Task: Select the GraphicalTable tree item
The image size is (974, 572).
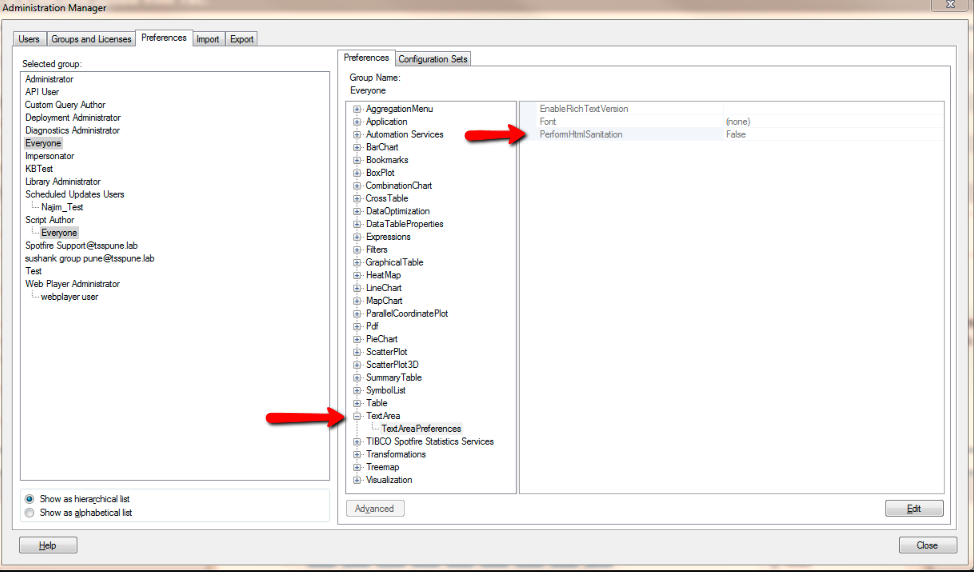Action: [394, 262]
